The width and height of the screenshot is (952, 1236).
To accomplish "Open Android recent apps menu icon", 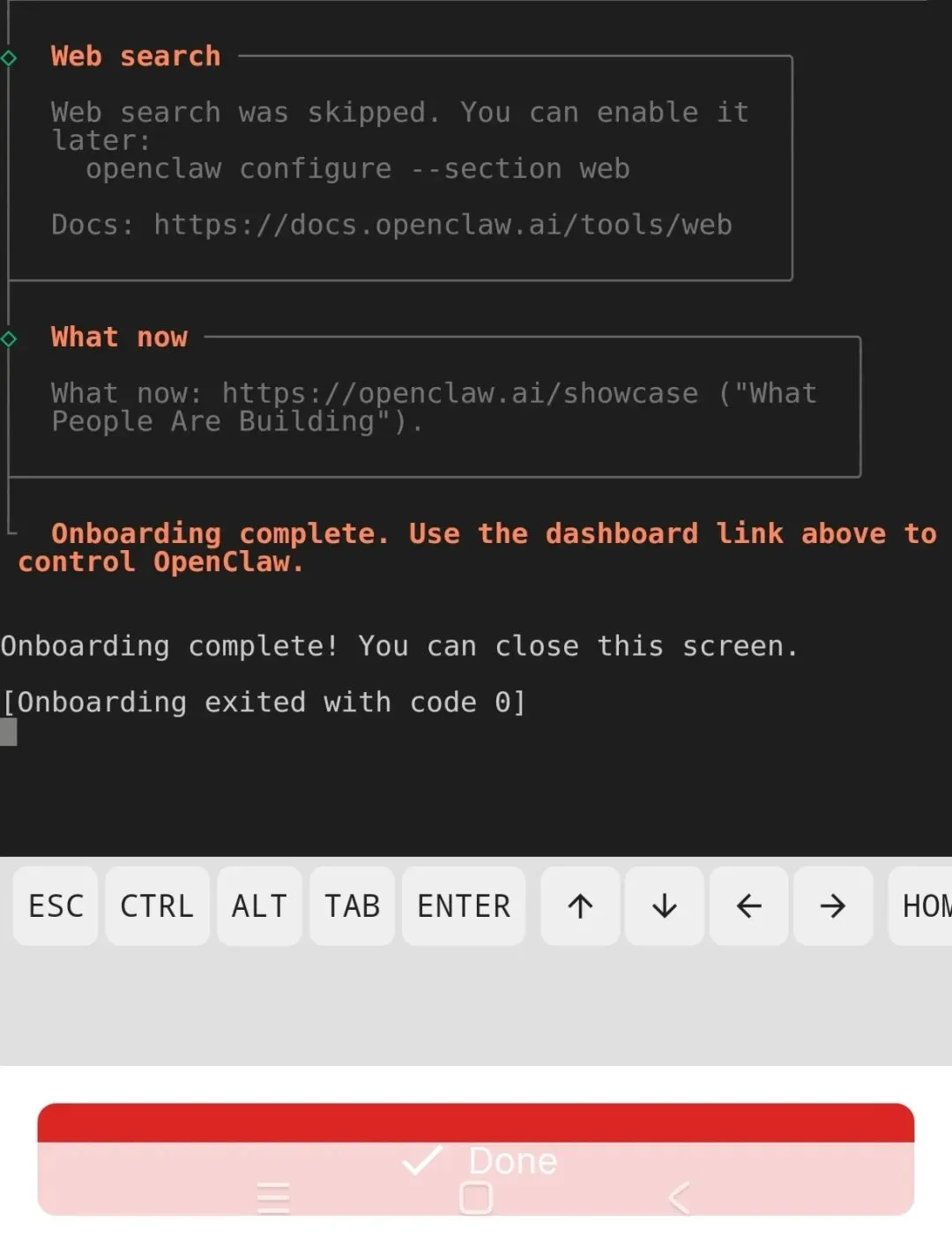I will pos(273,1198).
